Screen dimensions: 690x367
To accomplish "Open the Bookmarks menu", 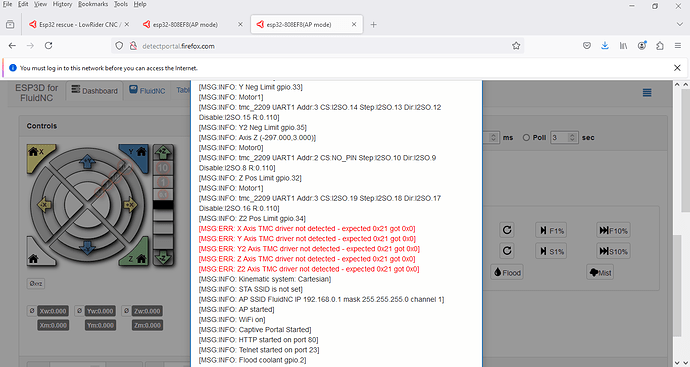I will click(92, 4).
